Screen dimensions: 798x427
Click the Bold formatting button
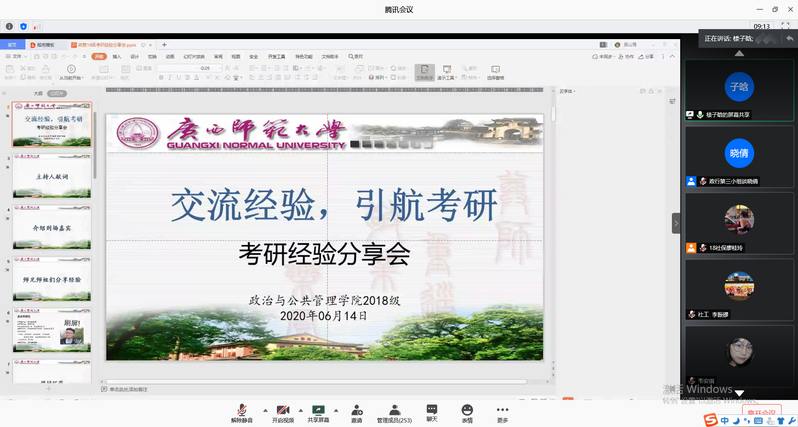tap(161, 78)
